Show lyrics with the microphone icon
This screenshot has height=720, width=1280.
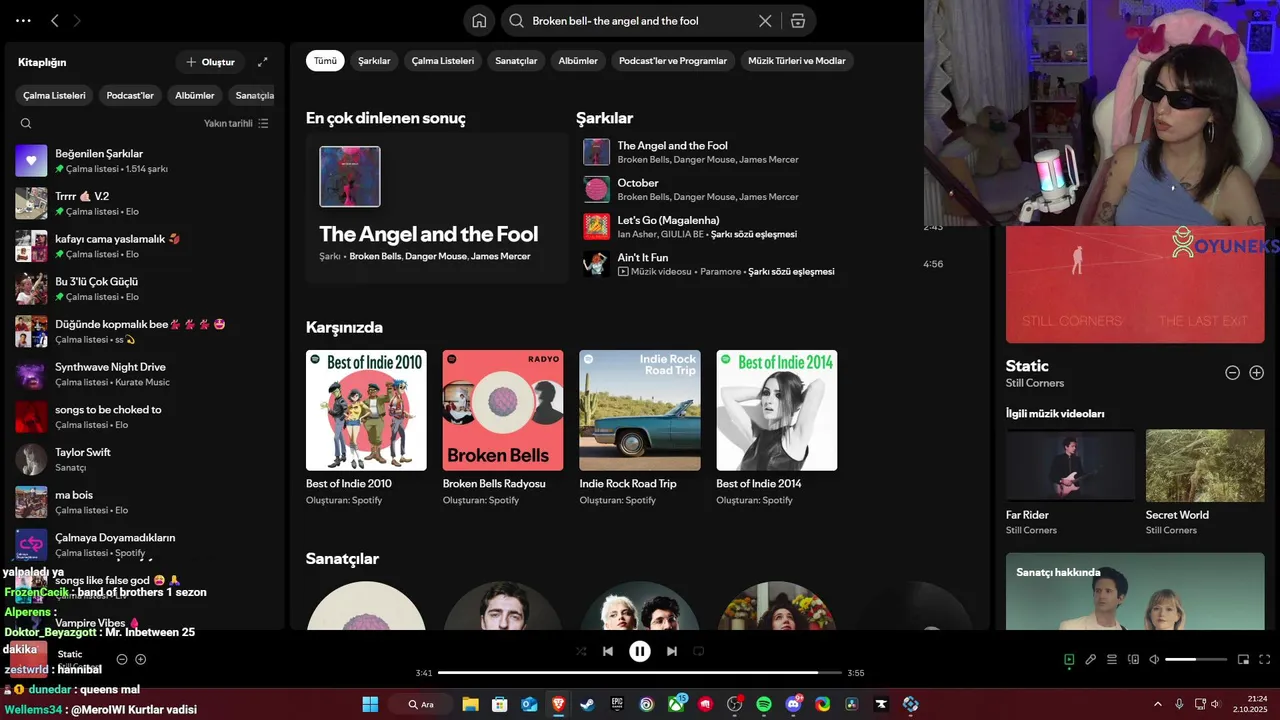[1090, 659]
